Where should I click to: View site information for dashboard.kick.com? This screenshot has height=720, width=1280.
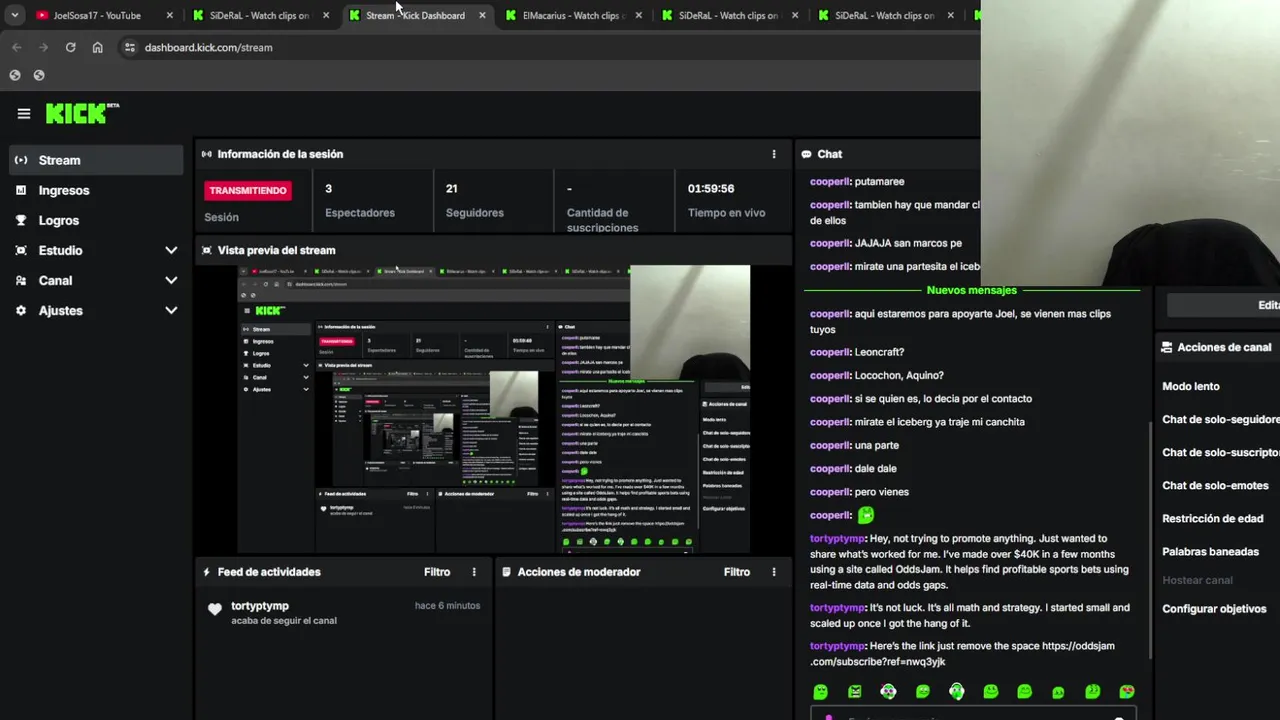click(x=129, y=47)
